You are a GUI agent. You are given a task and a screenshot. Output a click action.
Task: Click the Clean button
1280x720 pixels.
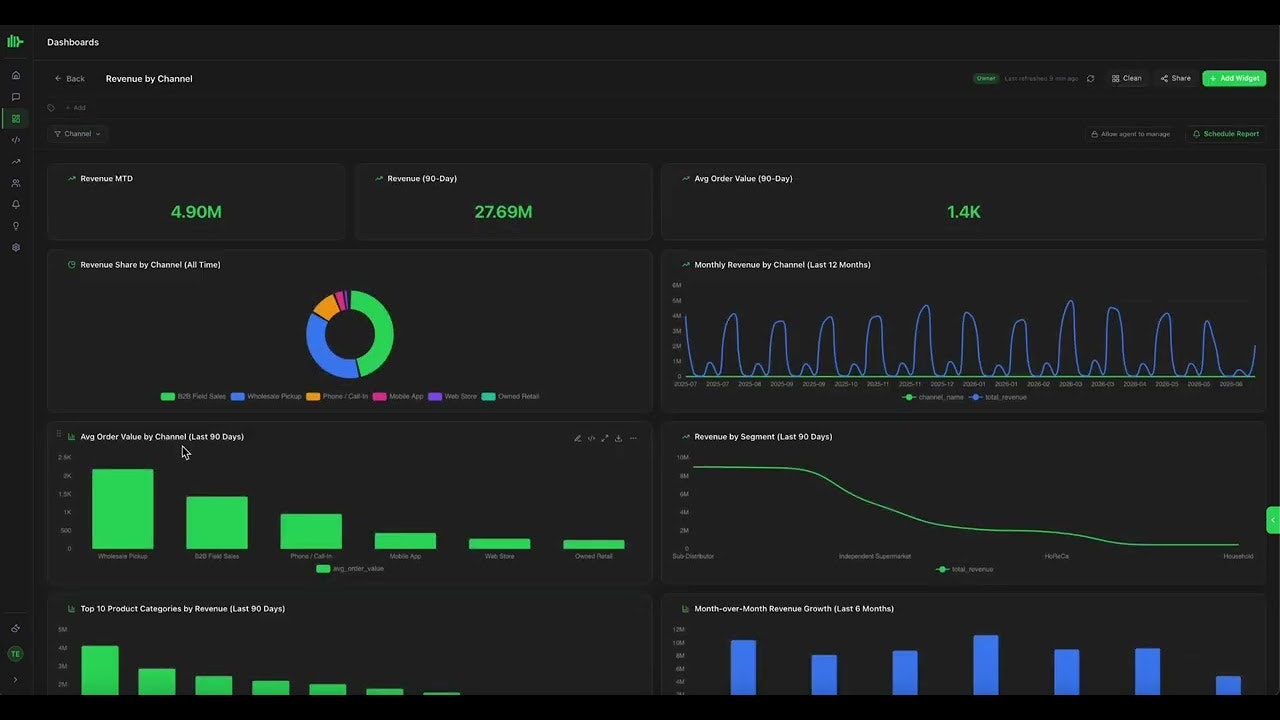point(1126,78)
